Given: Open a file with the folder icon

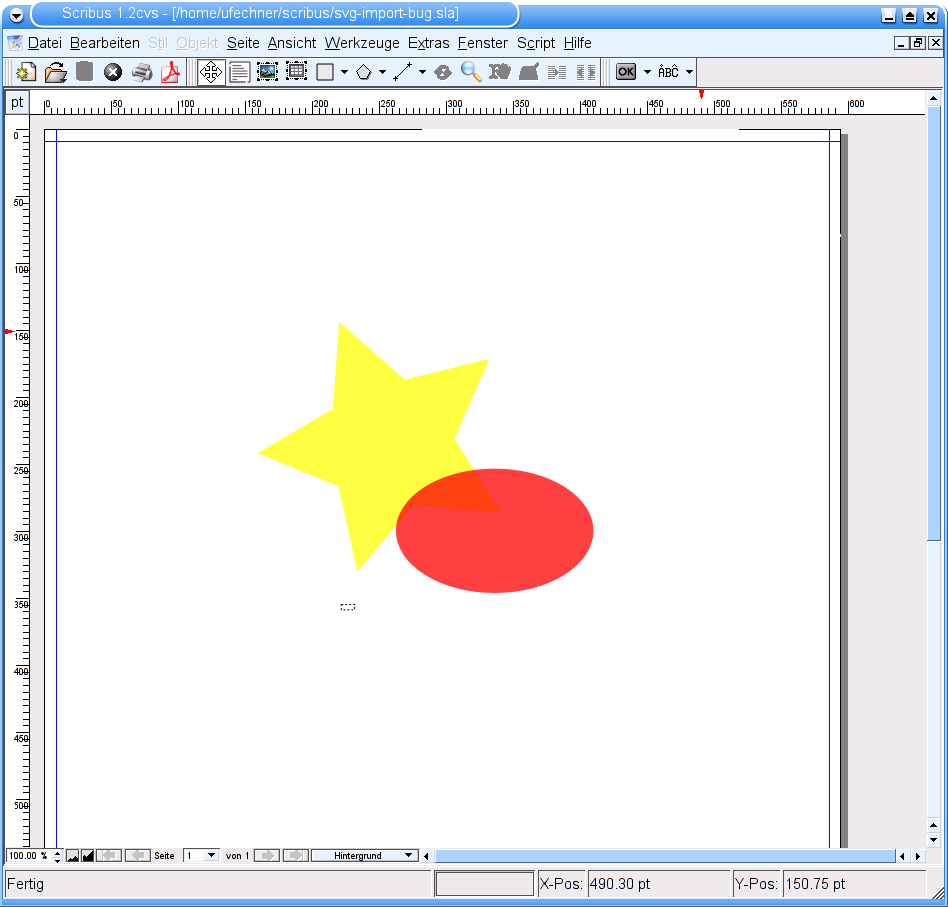Looking at the screenshot, I should tap(56, 72).
